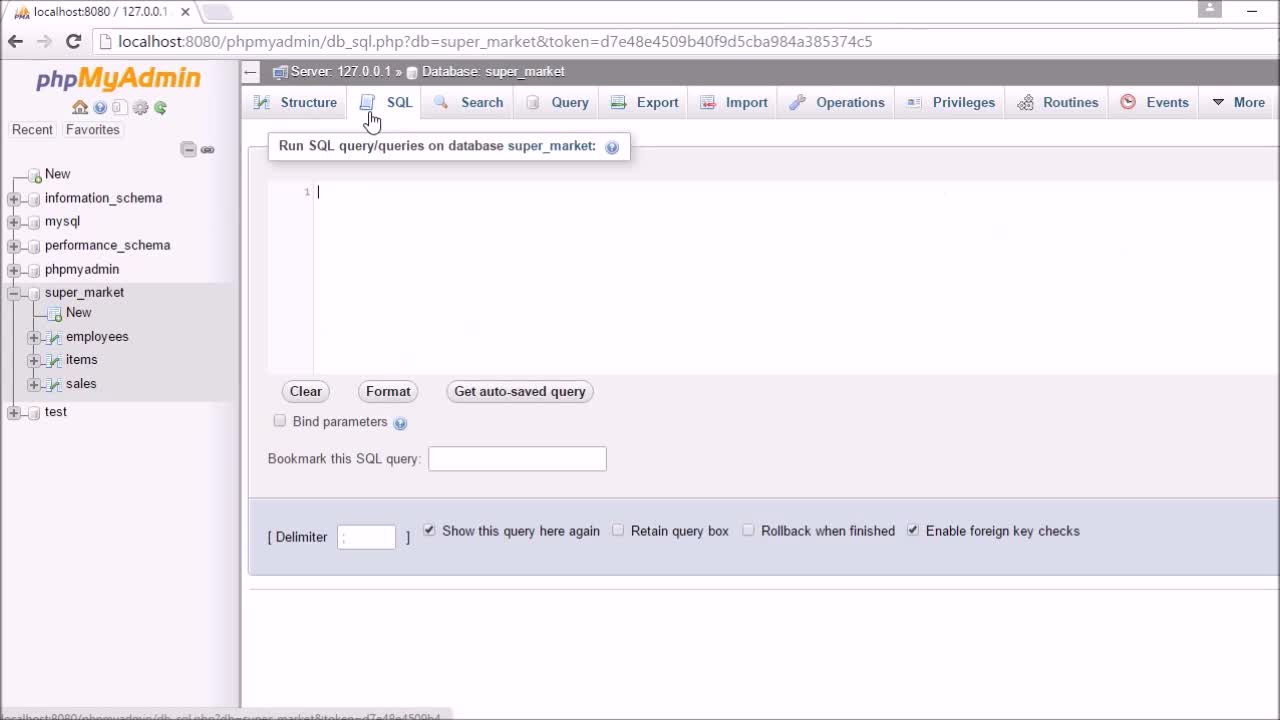Toggle Retain query box checkbox
The image size is (1280, 720).
click(618, 530)
